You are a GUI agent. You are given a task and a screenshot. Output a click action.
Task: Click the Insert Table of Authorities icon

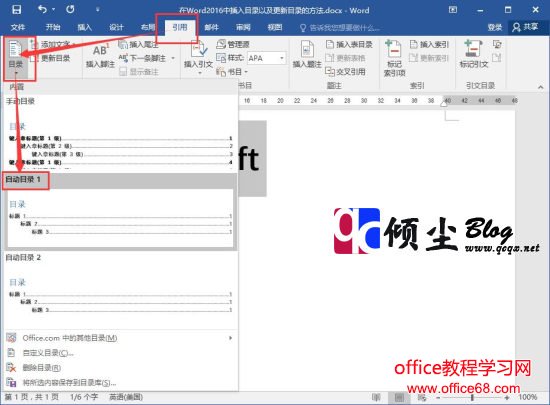coord(497,45)
